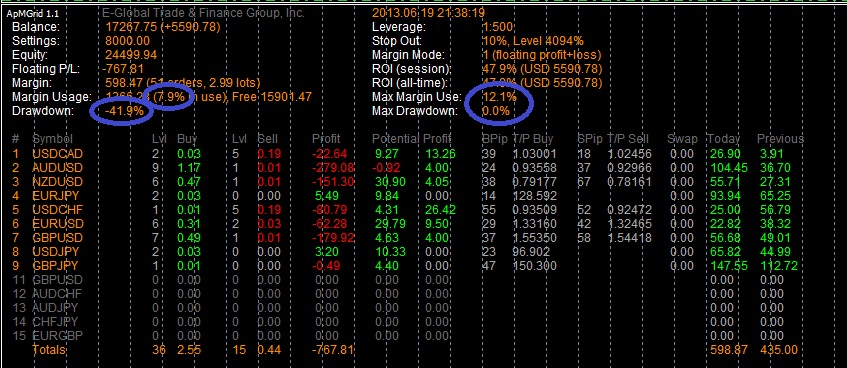Click the "Totals" row label
The width and height of the screenshot is (847, 368).
click(x=49, y=350)
